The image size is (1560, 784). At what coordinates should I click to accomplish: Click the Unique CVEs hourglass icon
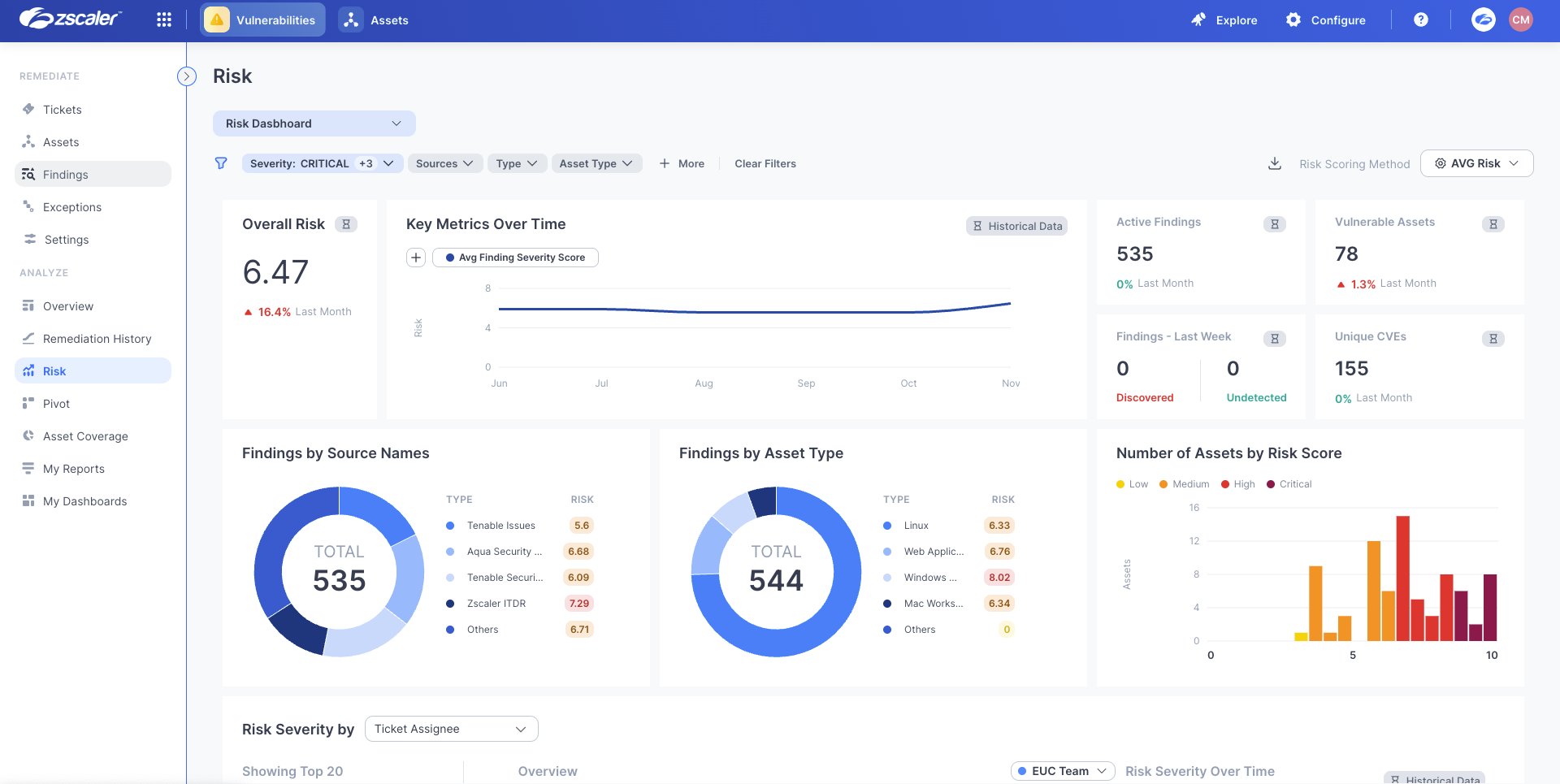tap(1493, 339)
